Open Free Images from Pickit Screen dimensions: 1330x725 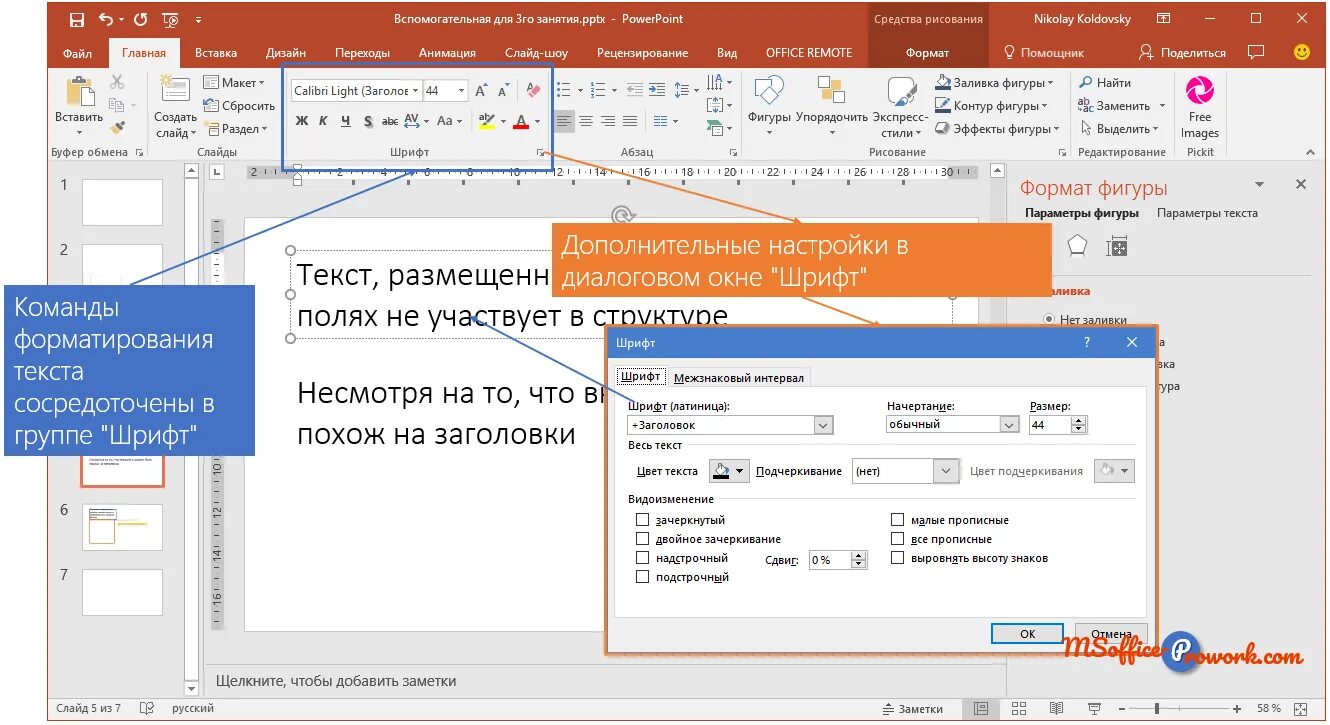(x=1199, y=109)
